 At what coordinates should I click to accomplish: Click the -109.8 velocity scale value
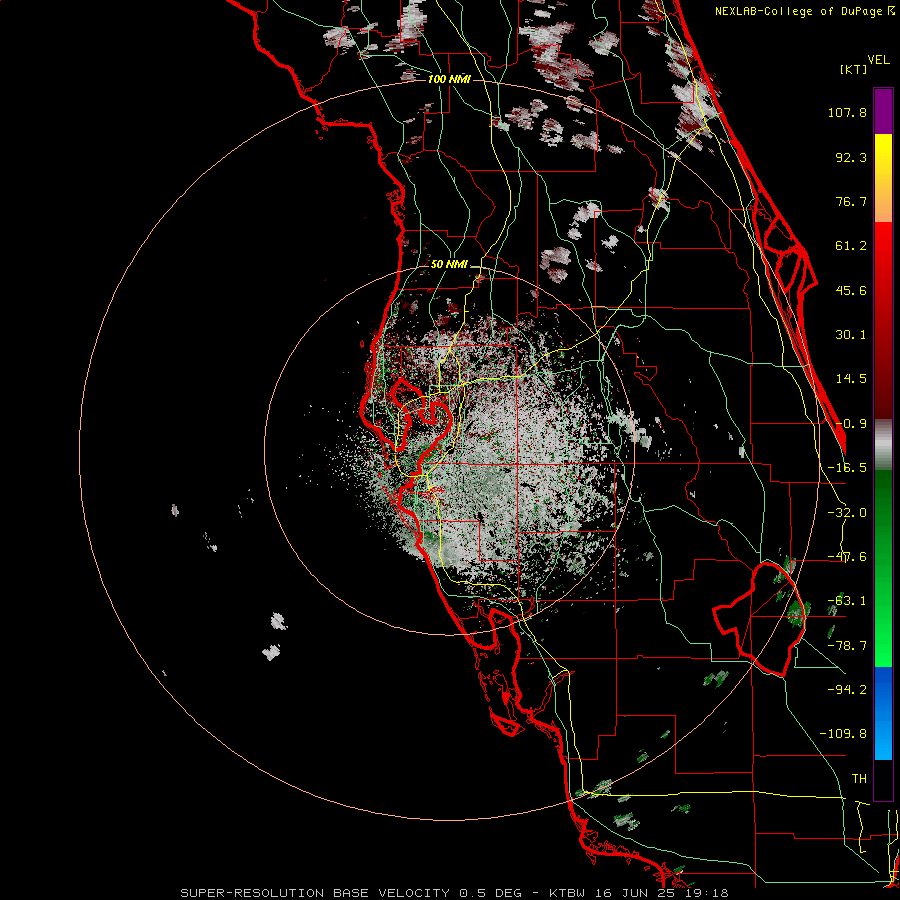(x=843, y=734)
